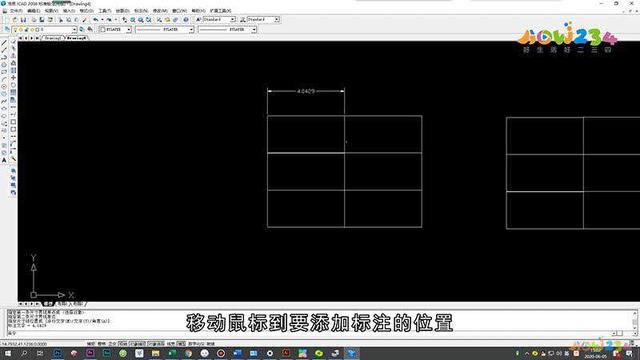Click the Help question mark icon
This screenshot has width=640, height=360.
click(x=186, y=20)
